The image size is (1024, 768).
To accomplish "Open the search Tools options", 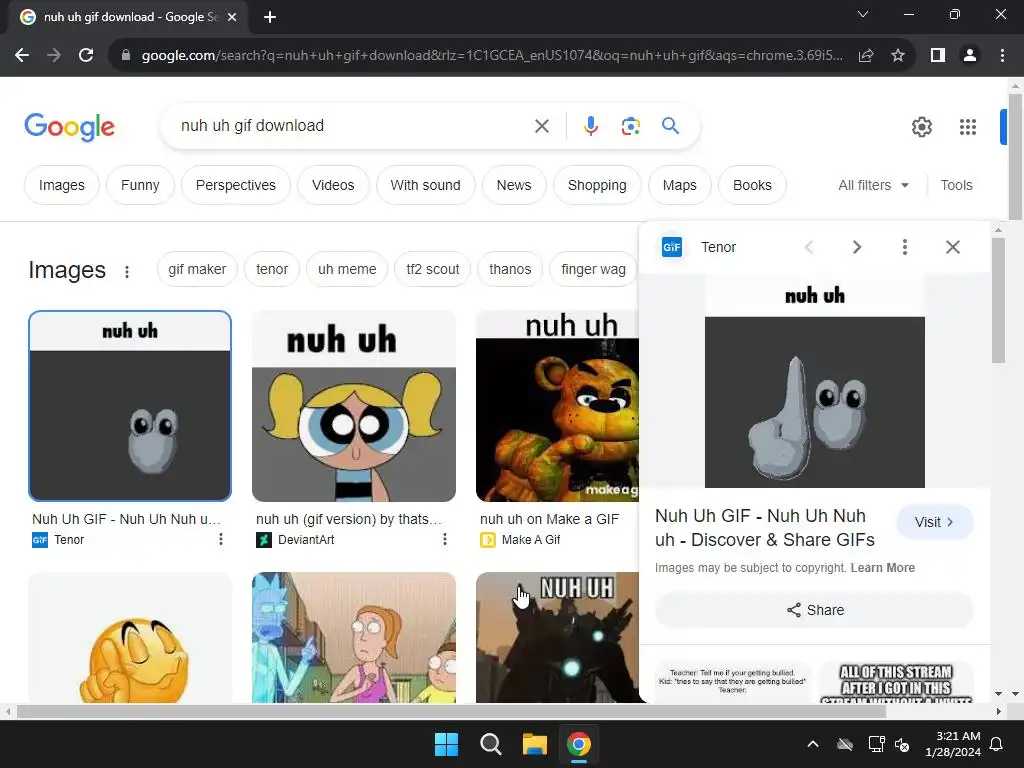I will pyautogui.click(x=956, y=185).
